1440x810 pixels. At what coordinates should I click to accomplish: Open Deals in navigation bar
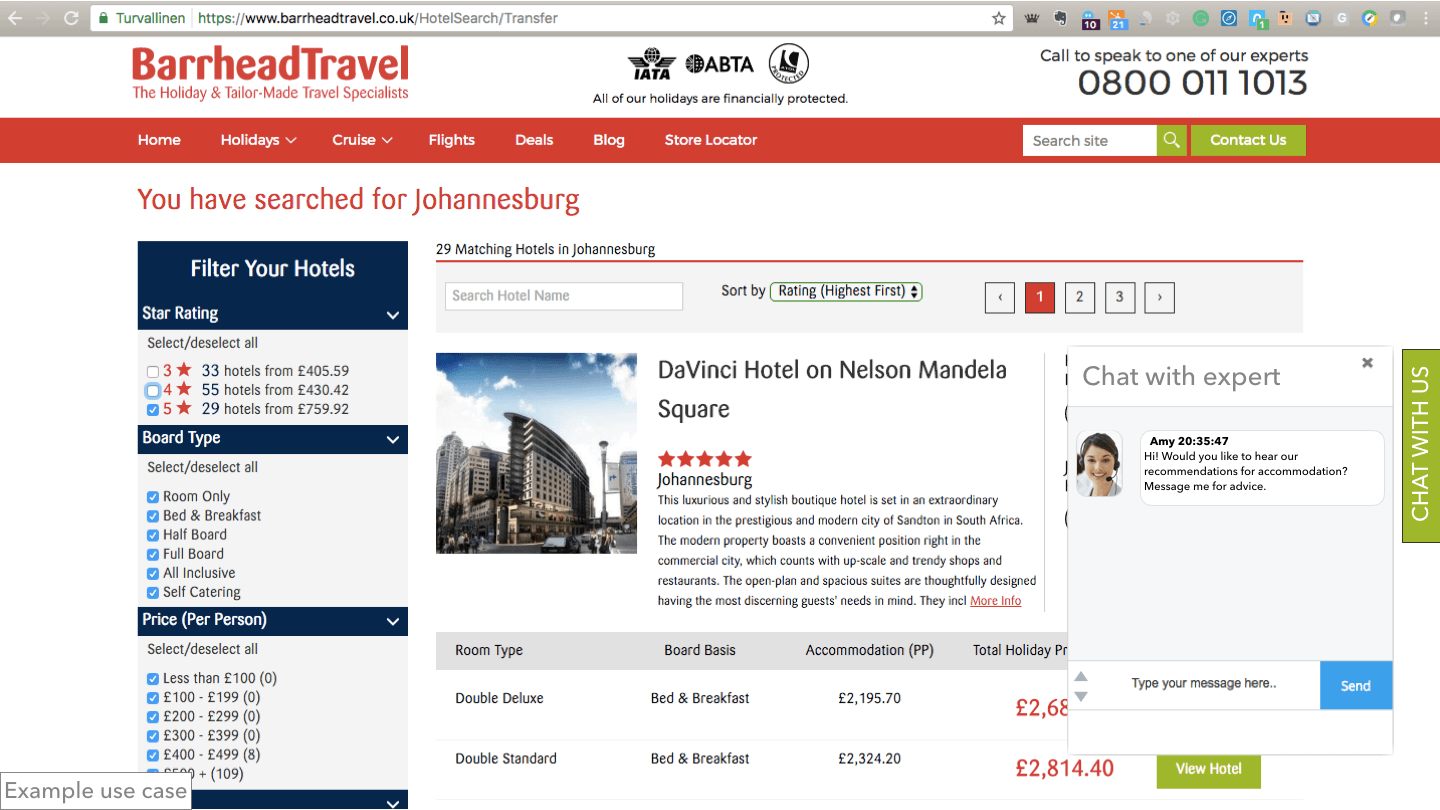[534, 140]
